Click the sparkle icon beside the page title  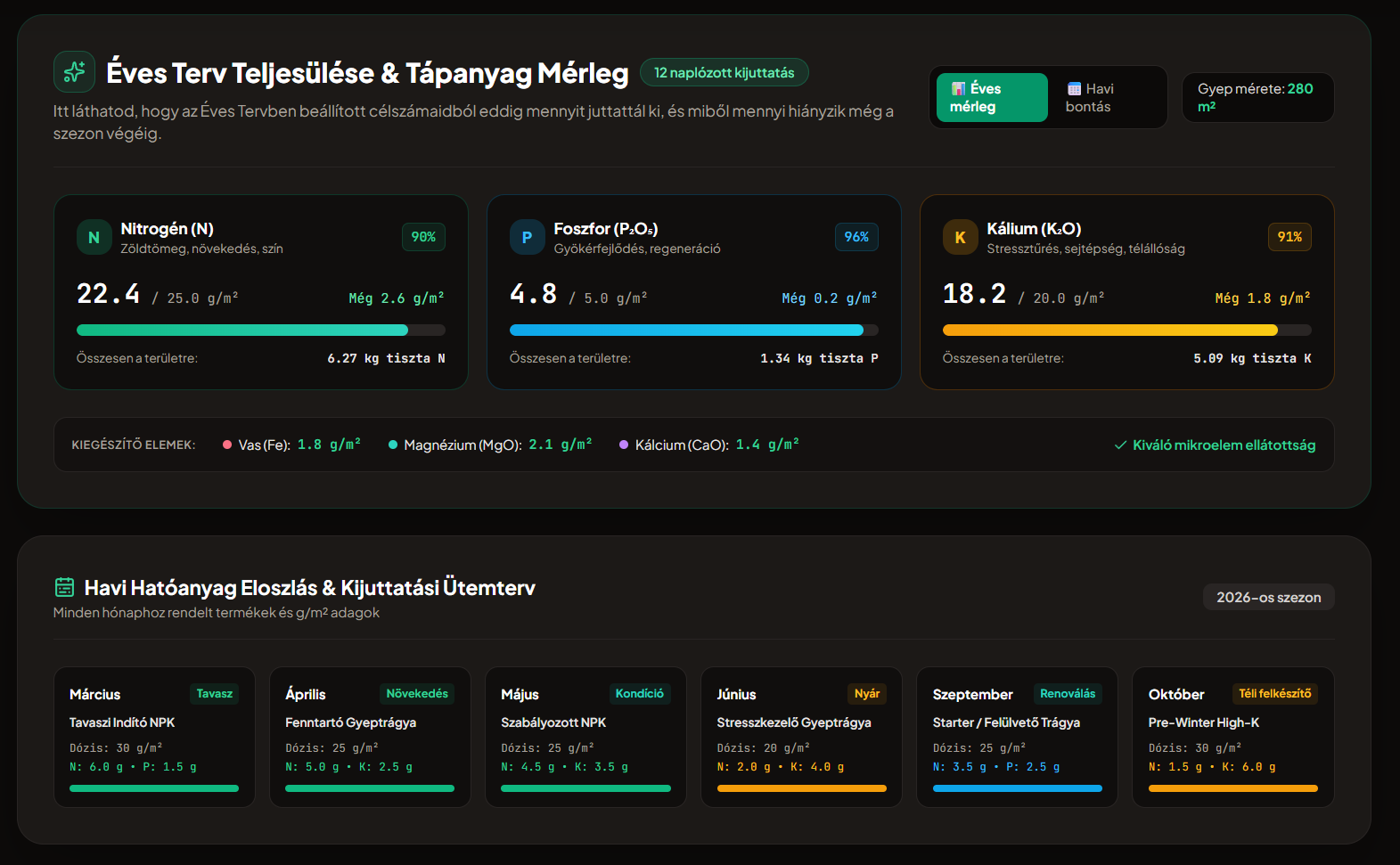coord(74,72)
